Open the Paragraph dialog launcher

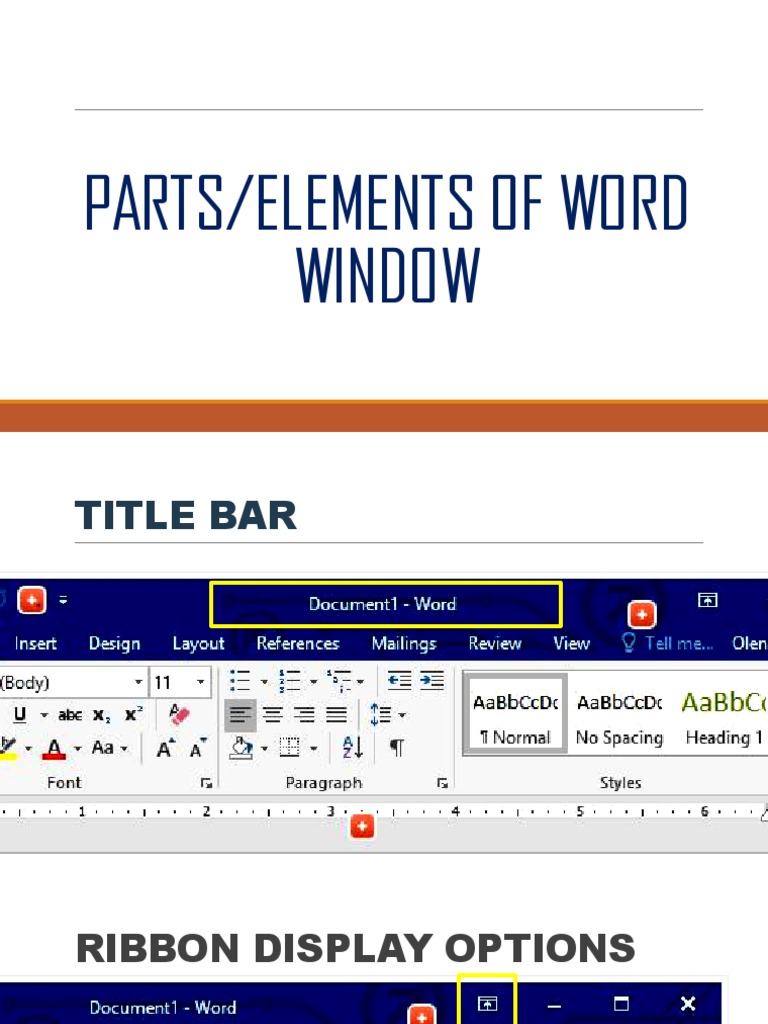tap(442, 782)
